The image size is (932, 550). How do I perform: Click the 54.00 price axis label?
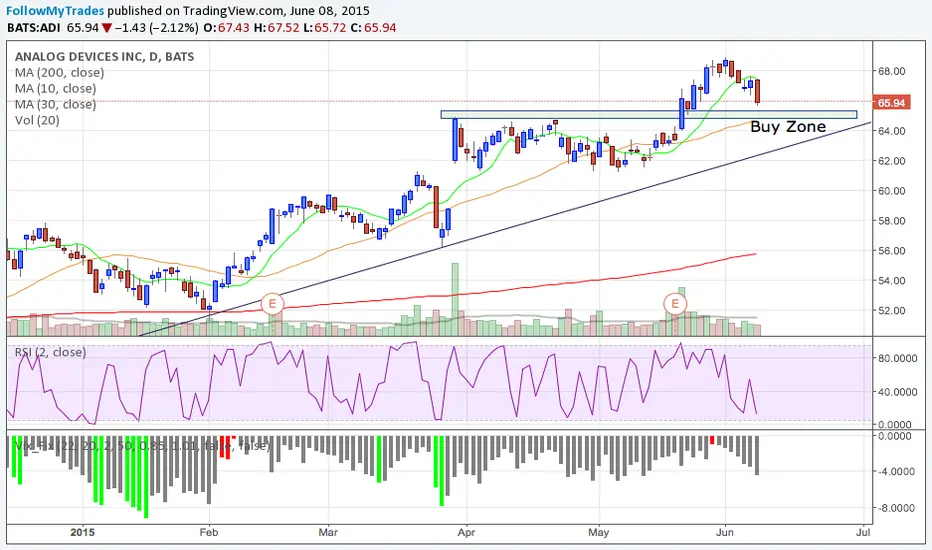coord(892,281)
